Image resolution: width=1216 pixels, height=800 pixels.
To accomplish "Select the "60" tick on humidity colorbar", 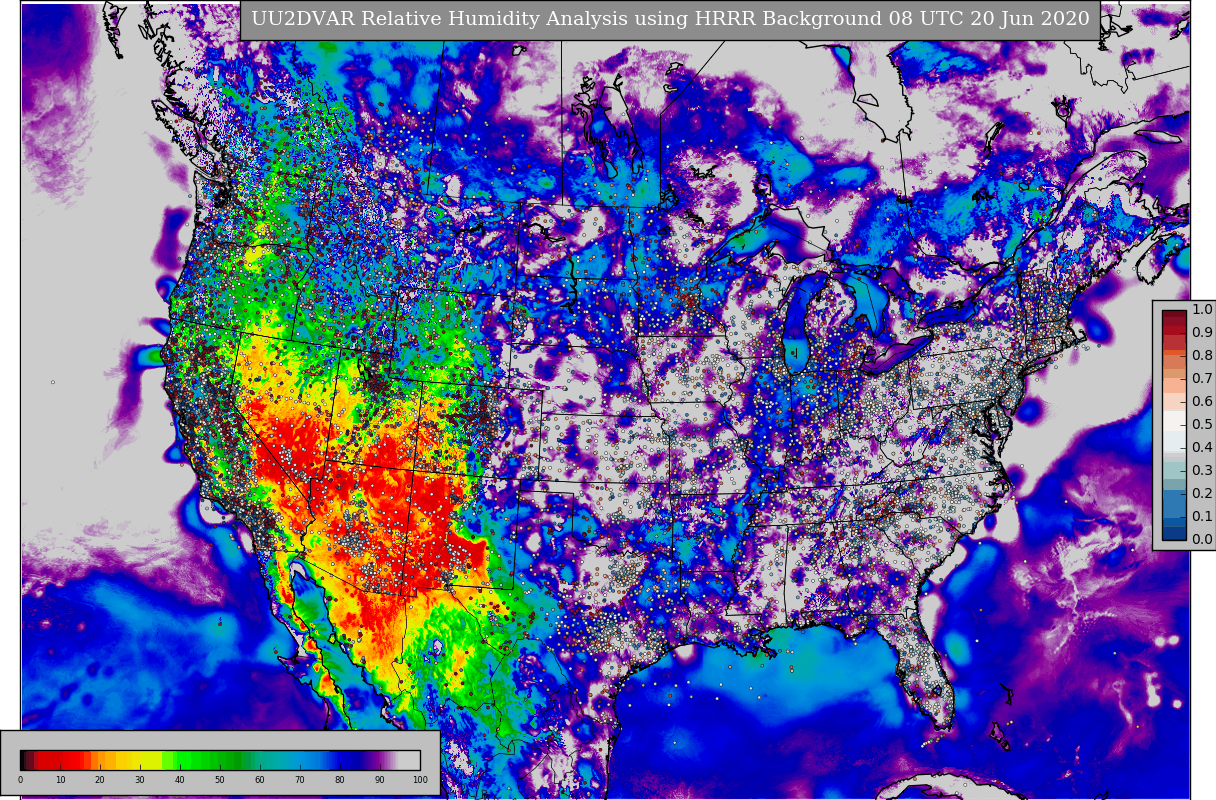I will pyautogui.click(x=260, y=780).
